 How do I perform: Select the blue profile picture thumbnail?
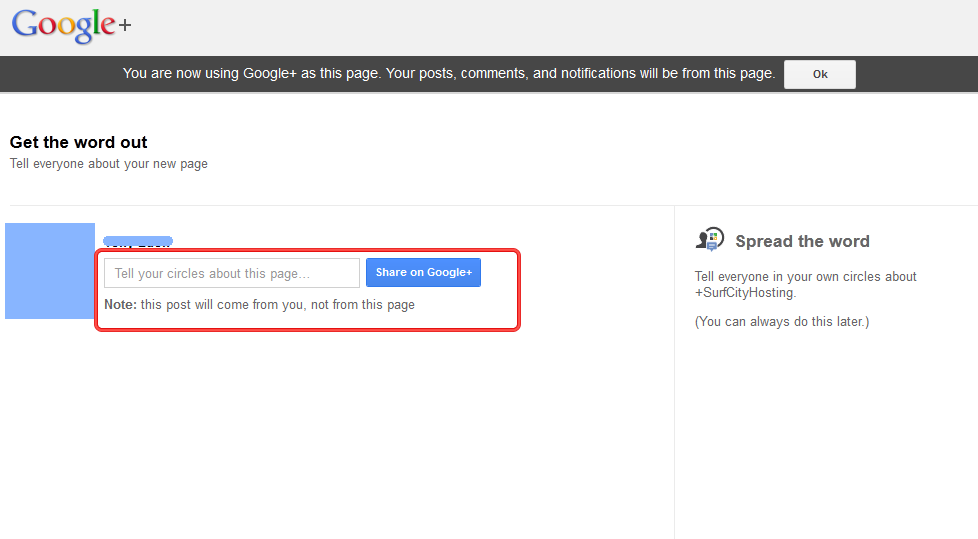point(50,271)
